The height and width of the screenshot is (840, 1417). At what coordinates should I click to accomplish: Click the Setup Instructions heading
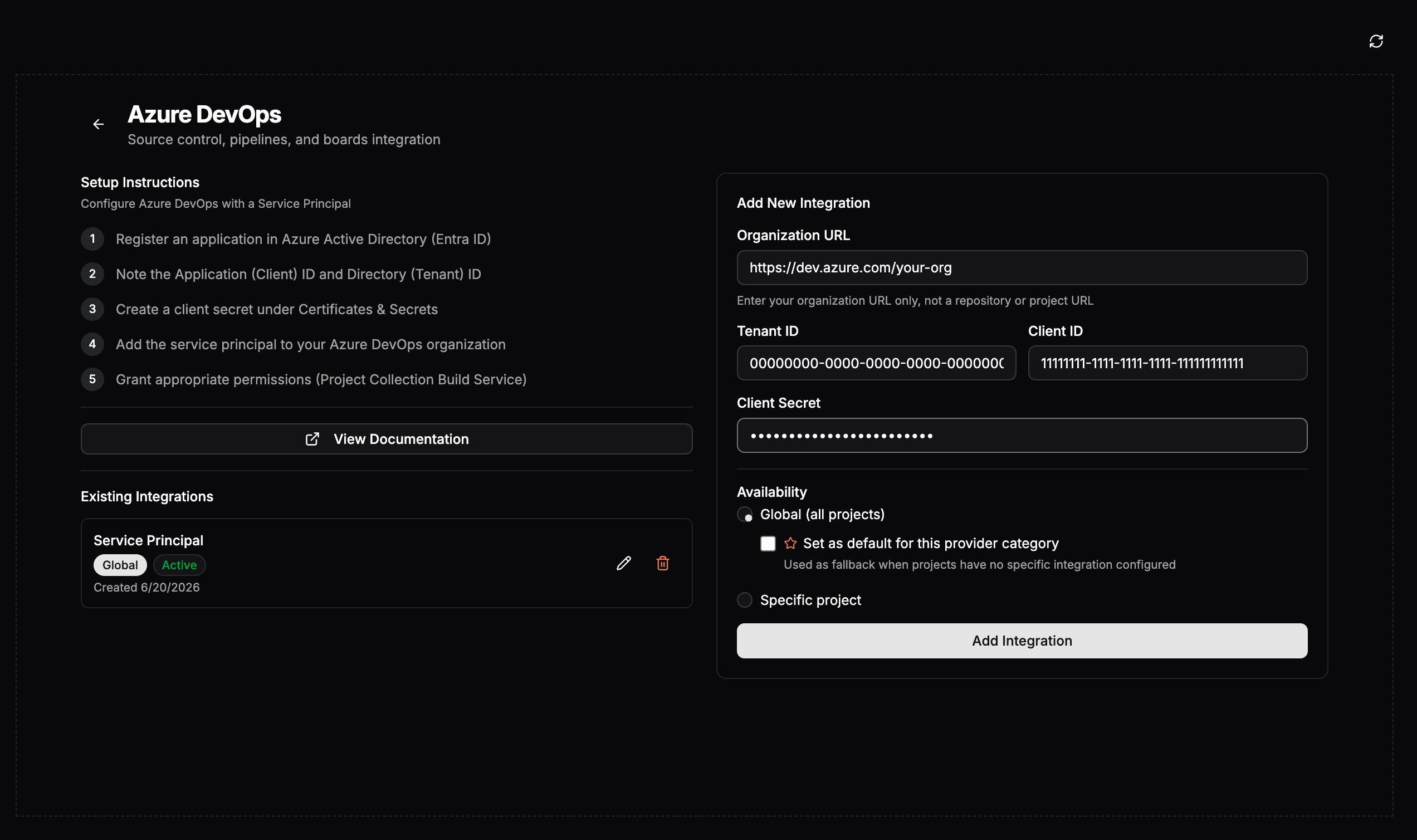point(140,182)
